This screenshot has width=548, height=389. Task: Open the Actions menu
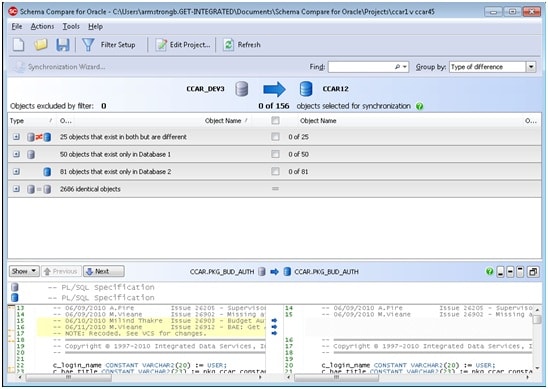pos(42,27)
